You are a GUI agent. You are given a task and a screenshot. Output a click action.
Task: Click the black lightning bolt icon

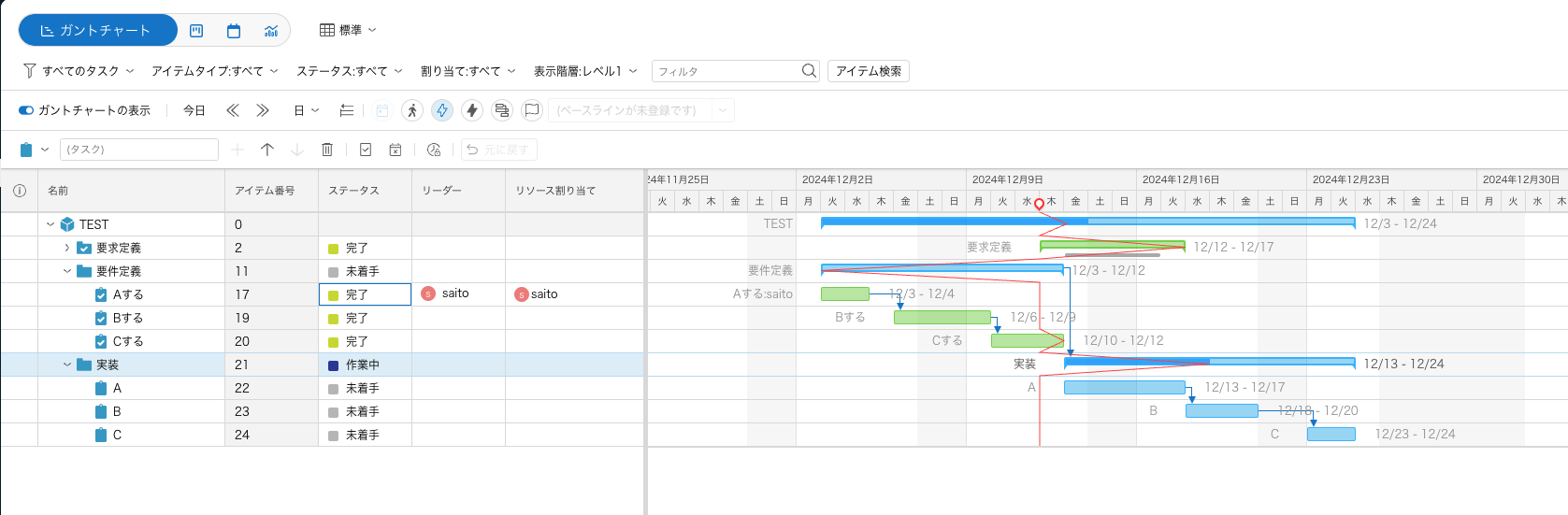click(472, 110)
